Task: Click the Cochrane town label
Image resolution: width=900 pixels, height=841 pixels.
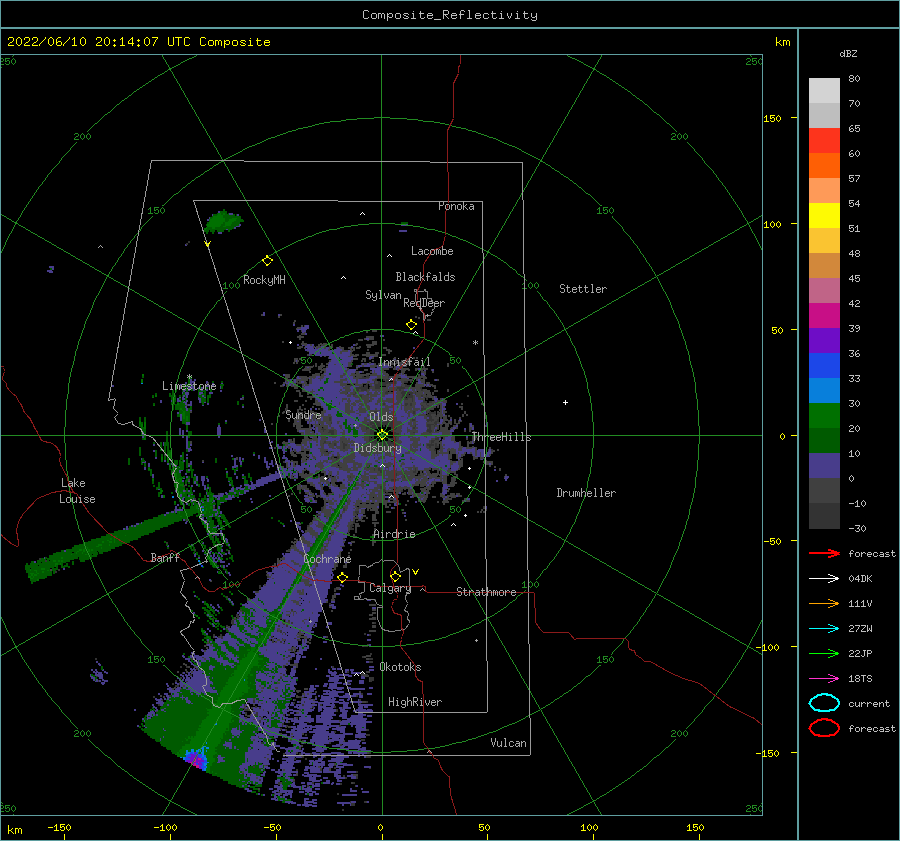Action: (x=327, y=559)
